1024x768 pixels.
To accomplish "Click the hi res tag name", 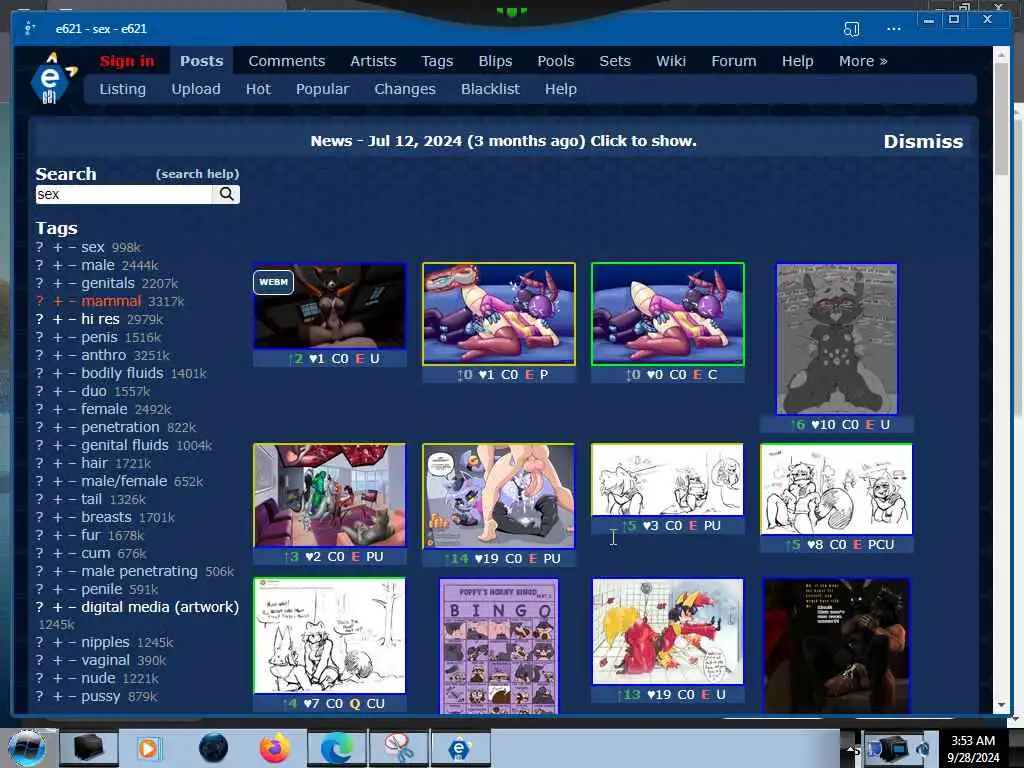I will point(101,319).
